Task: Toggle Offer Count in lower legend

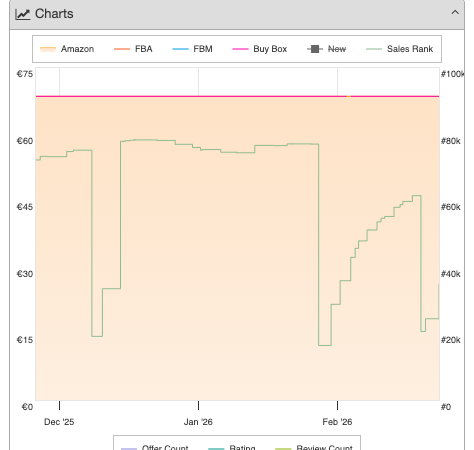Action: point(154,447)
